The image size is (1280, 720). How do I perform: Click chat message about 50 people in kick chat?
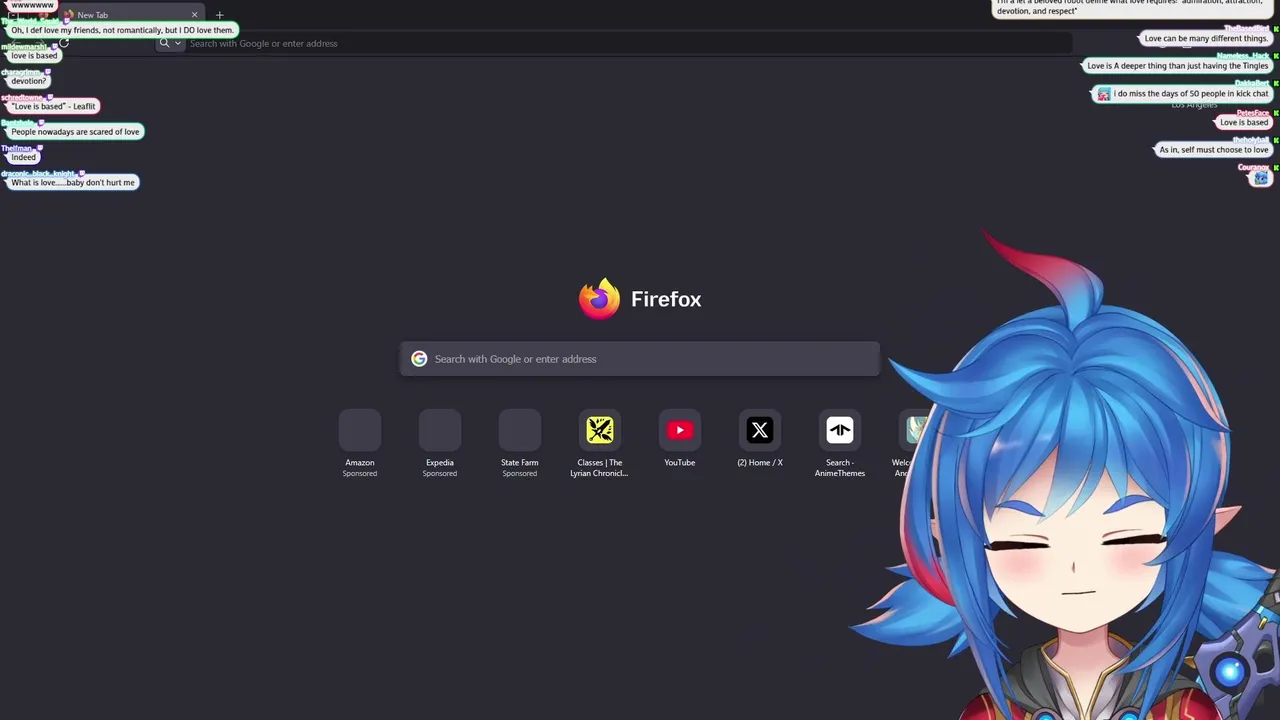coord(1183,94)
